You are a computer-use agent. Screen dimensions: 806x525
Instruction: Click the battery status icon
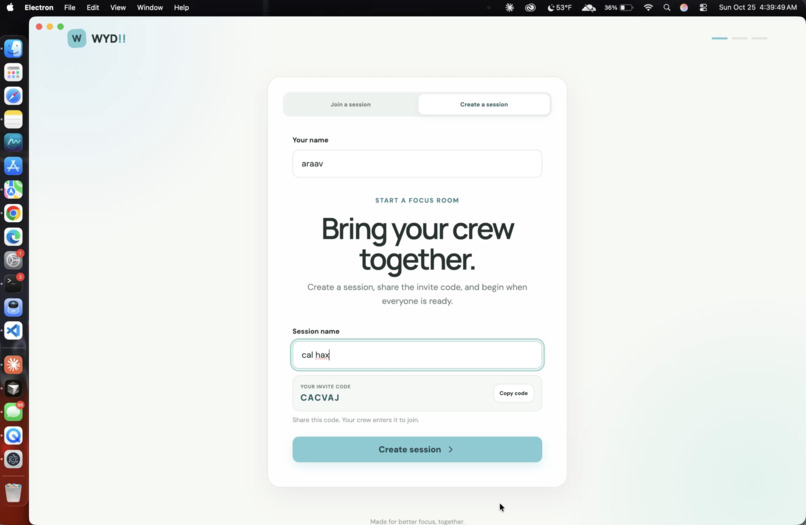[x=626, y=7]
